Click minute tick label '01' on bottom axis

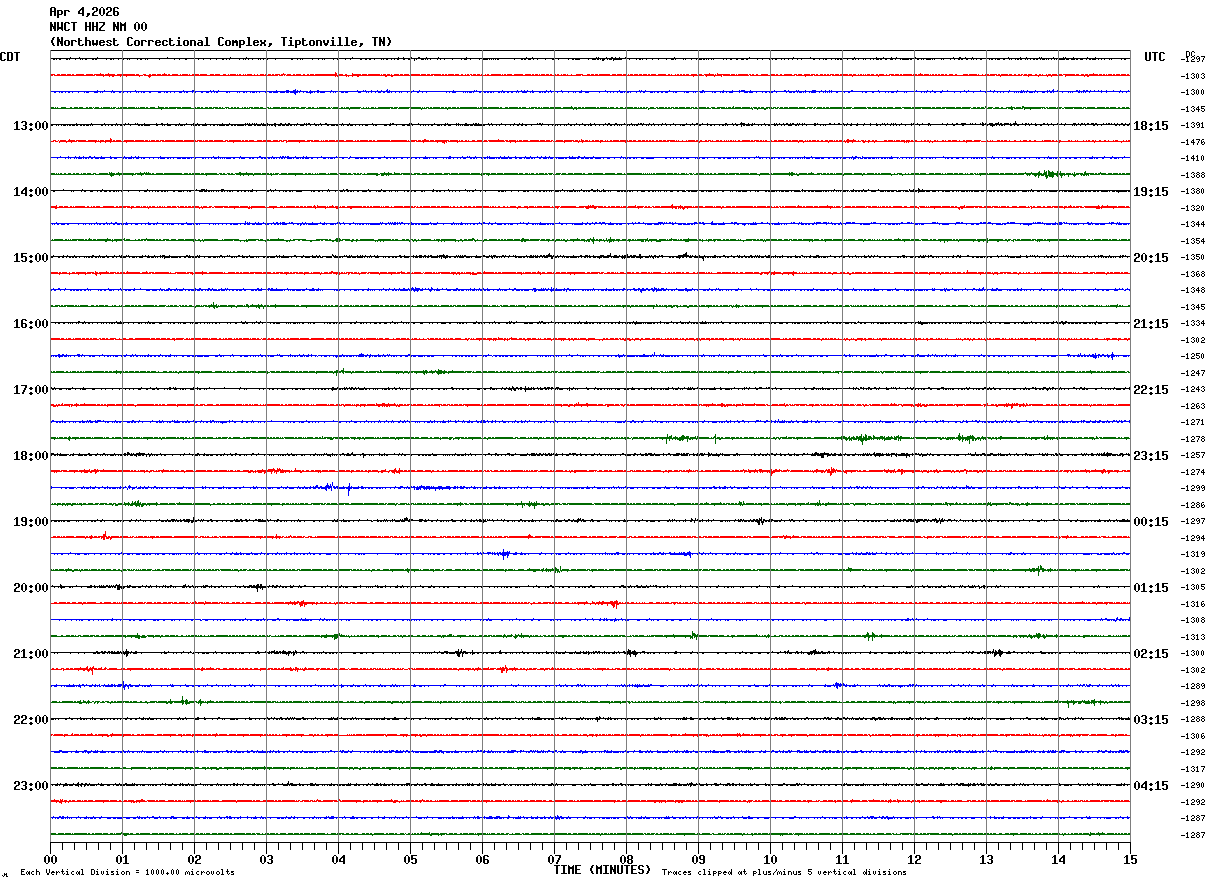click(x=122, y=859)
